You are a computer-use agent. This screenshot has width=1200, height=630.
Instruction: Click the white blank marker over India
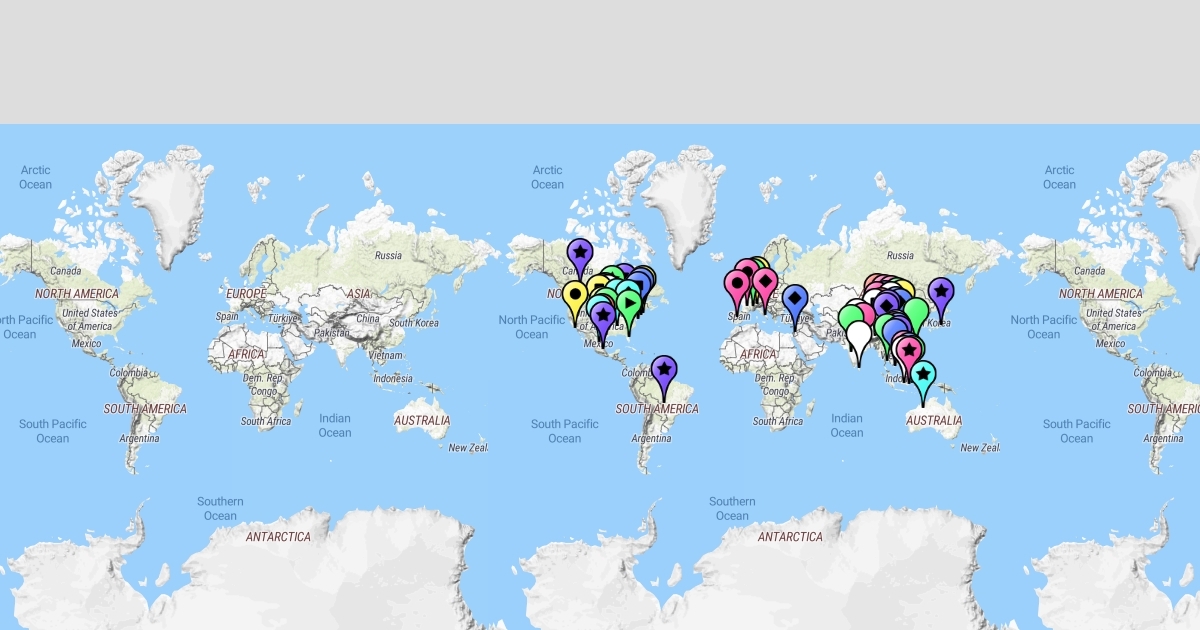click(x=858, y=334)
